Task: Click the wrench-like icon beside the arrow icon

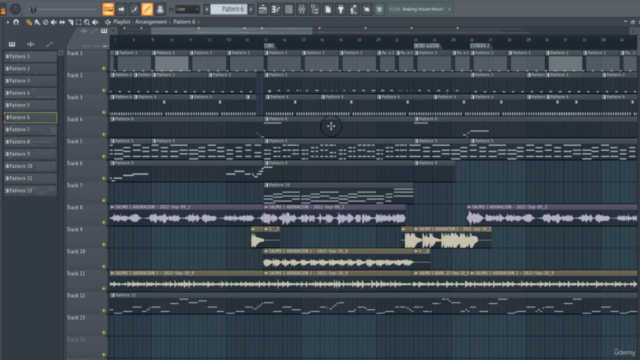Action: coord(134,9)
